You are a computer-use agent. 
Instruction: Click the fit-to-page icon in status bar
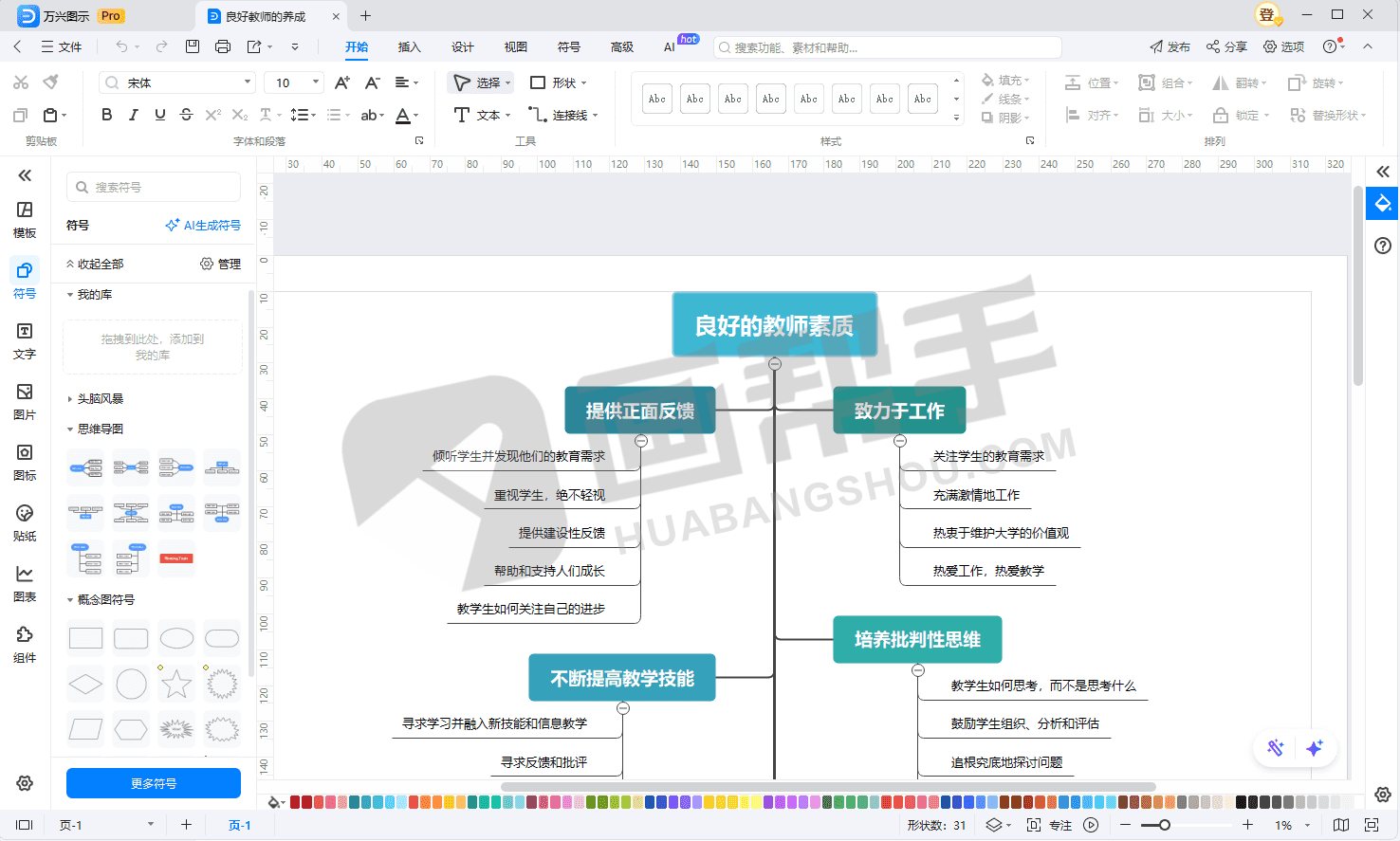point(1372,825)
